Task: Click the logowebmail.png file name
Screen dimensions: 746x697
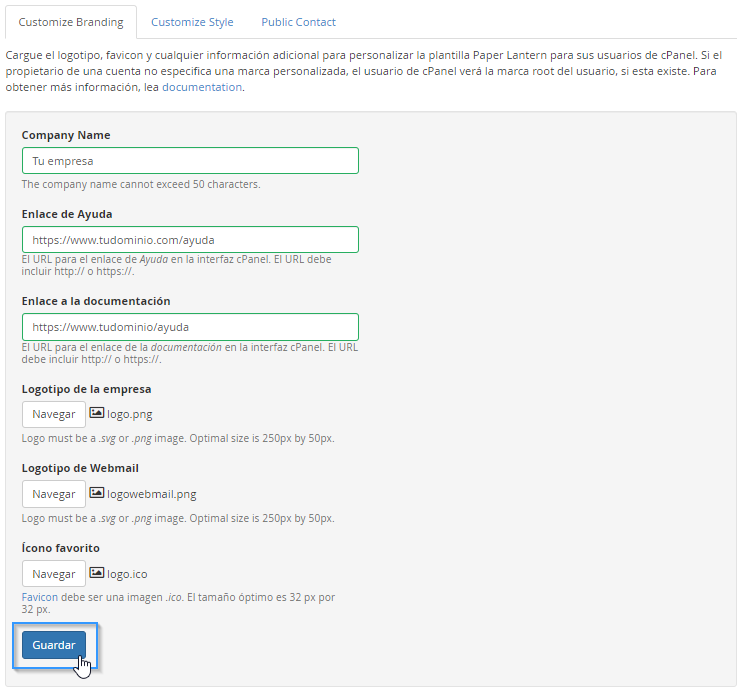Action: (152, 494)
